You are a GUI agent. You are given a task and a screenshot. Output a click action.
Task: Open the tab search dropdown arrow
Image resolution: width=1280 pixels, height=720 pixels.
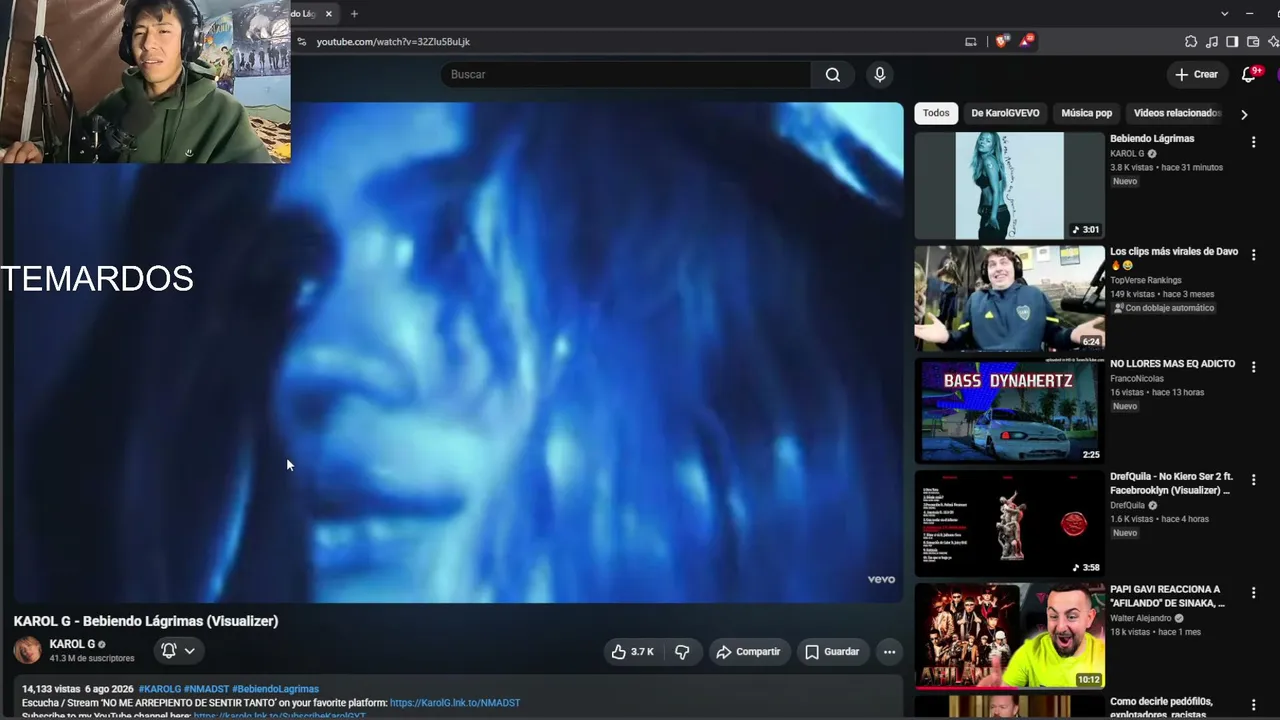(x=1224, y=14)
